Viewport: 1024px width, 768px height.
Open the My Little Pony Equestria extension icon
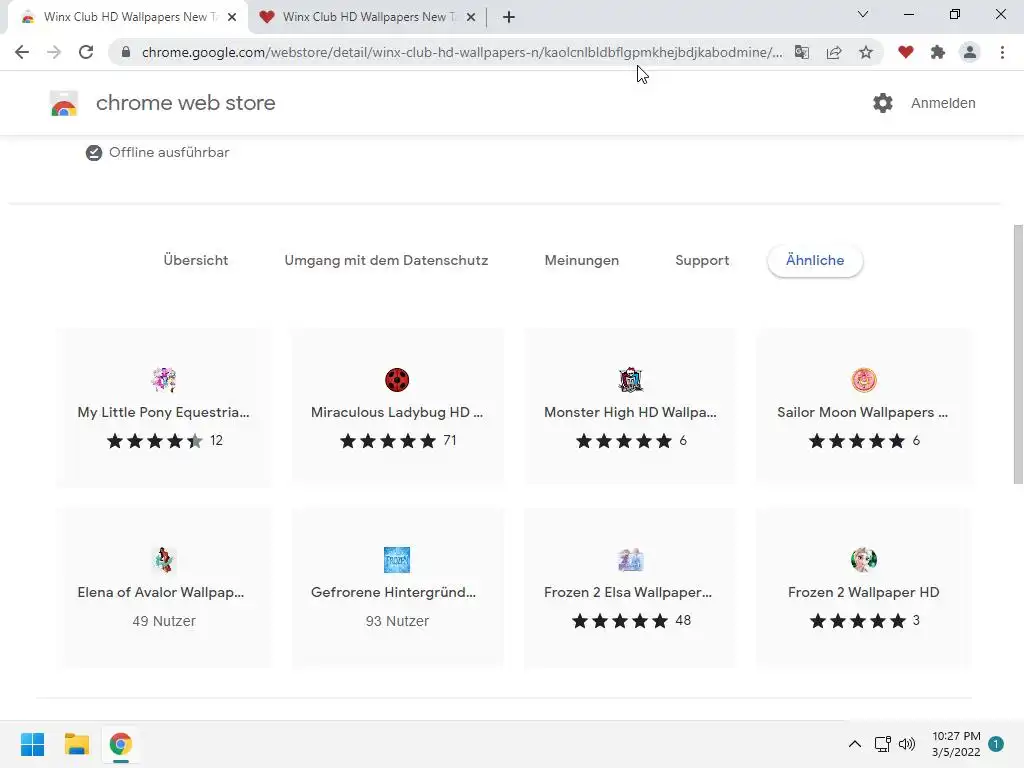[163, 379]
